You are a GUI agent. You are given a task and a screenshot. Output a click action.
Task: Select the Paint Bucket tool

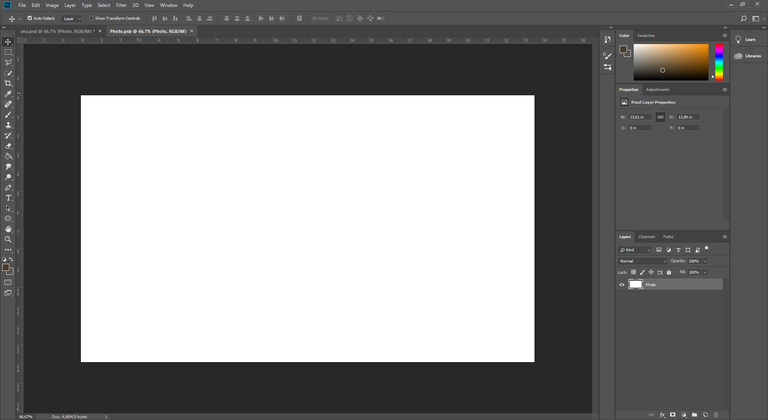[8, 156]
